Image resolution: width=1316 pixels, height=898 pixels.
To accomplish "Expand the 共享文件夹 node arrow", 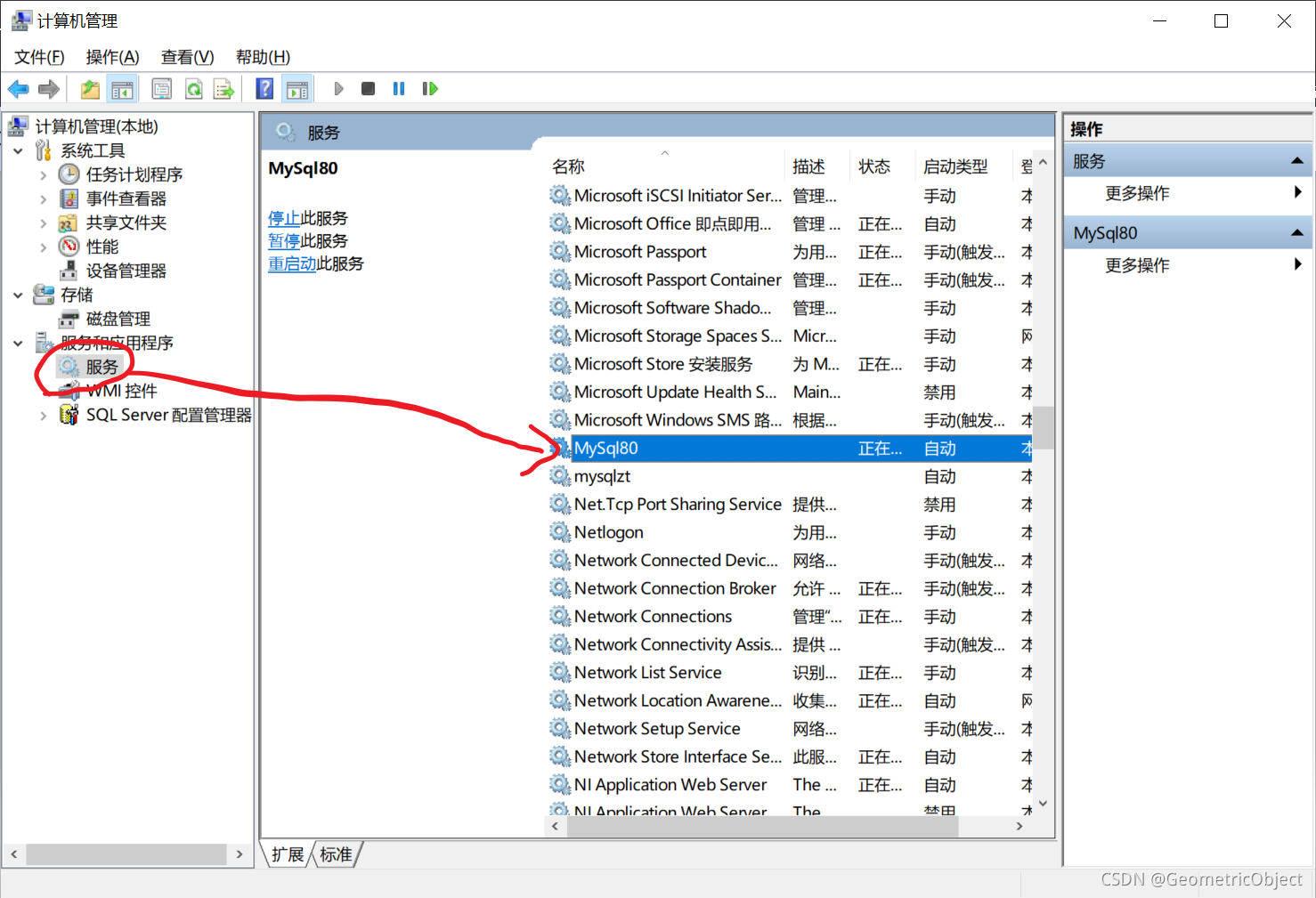I will pos(43,222).
